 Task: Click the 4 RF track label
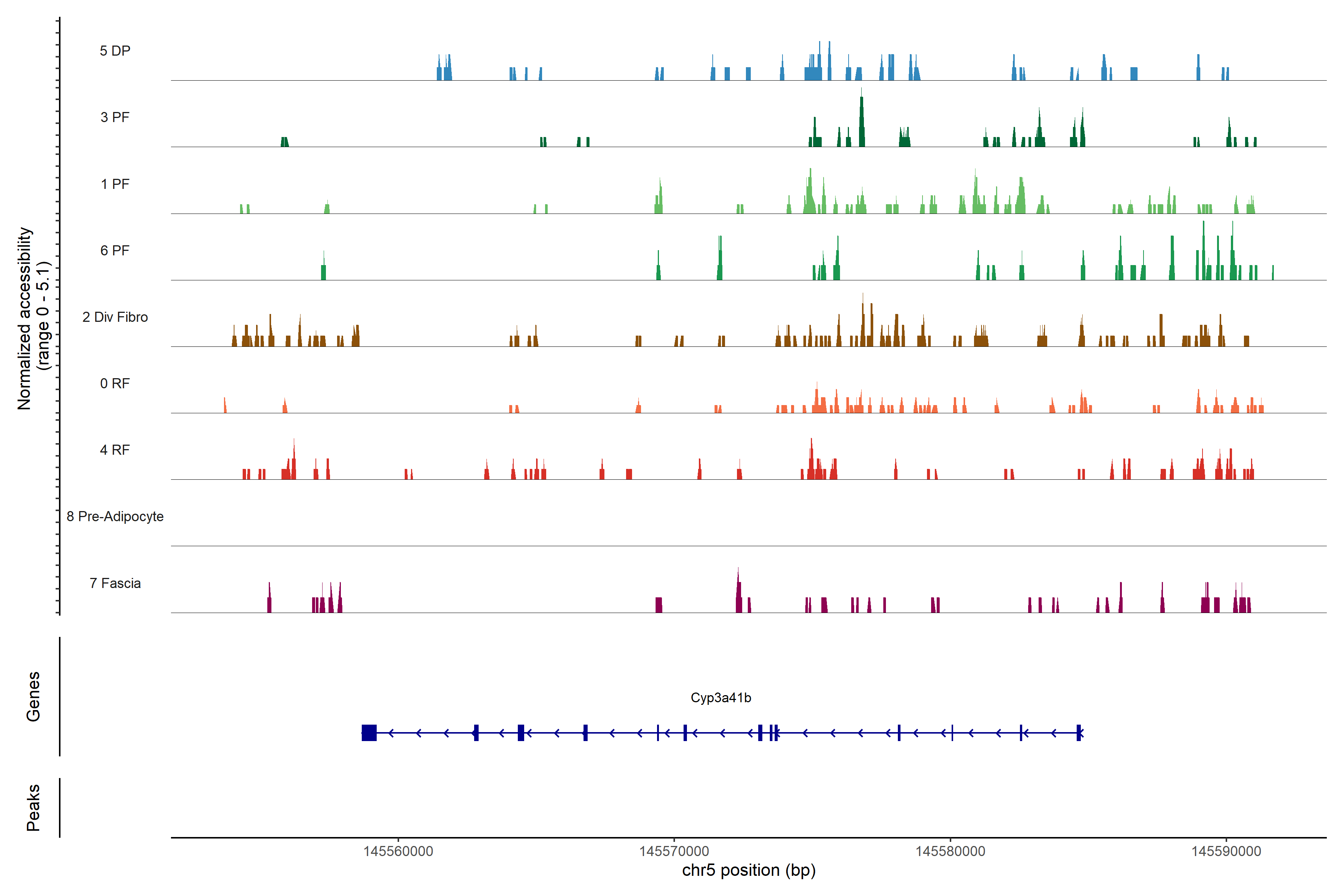[x=115, y=450]
